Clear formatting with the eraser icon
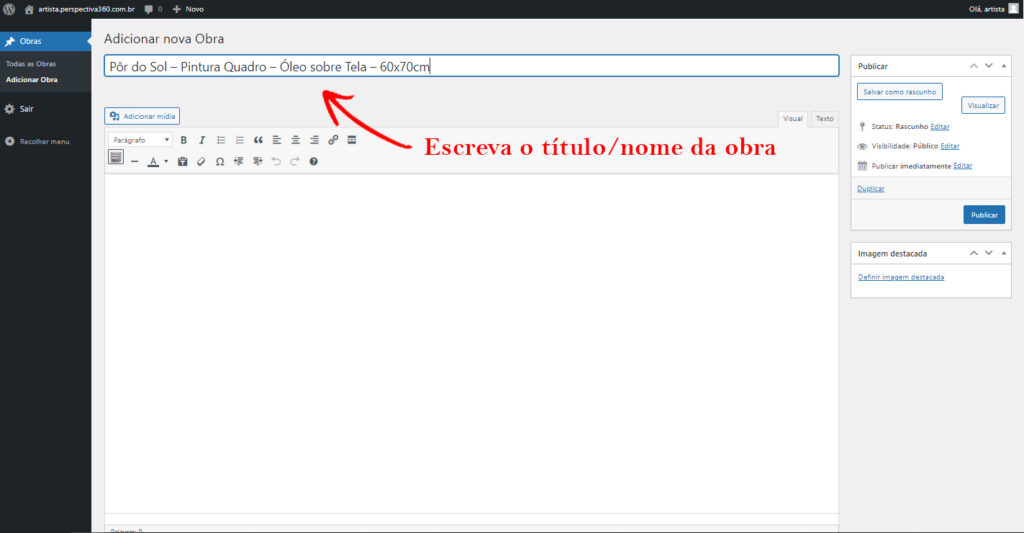The width and height of the screenshot is (1024, 533). pos(201,161)
